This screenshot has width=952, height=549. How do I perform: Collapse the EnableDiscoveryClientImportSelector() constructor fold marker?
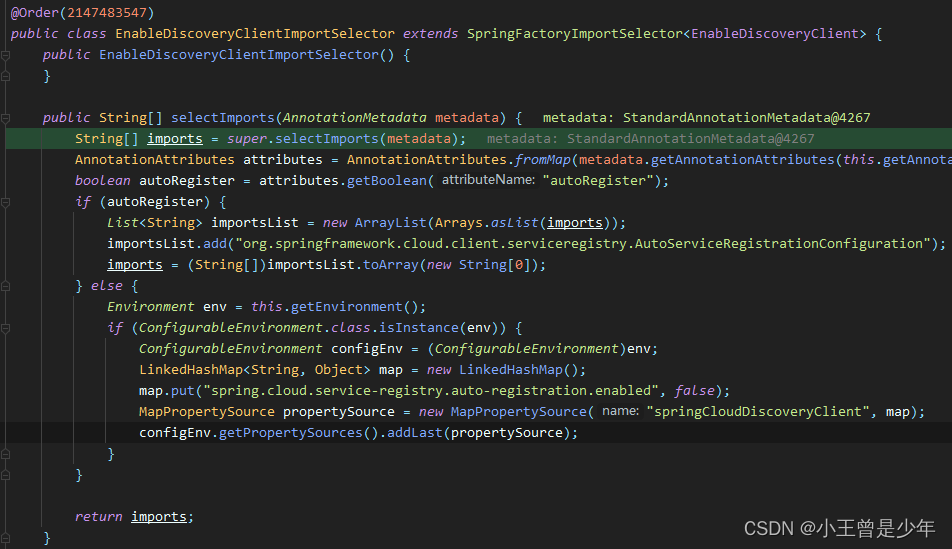click(x=5, y=55)
